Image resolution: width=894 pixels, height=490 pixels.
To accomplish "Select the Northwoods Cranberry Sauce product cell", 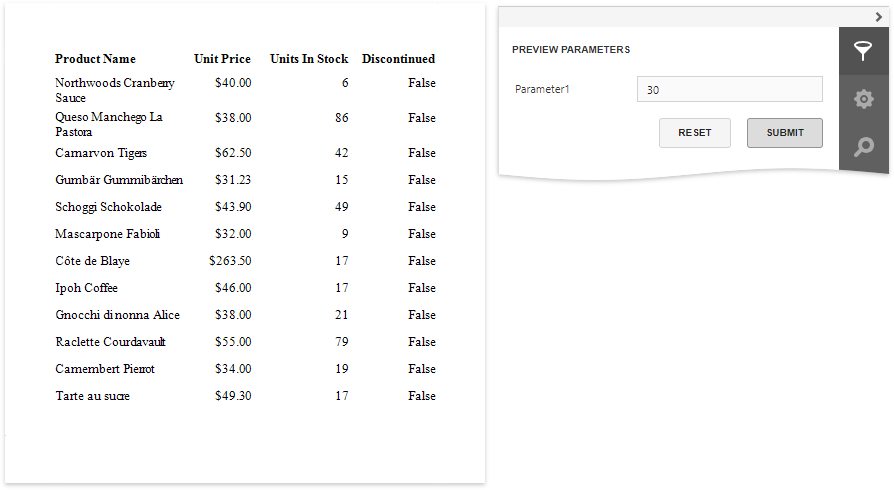I will (114, 90).
